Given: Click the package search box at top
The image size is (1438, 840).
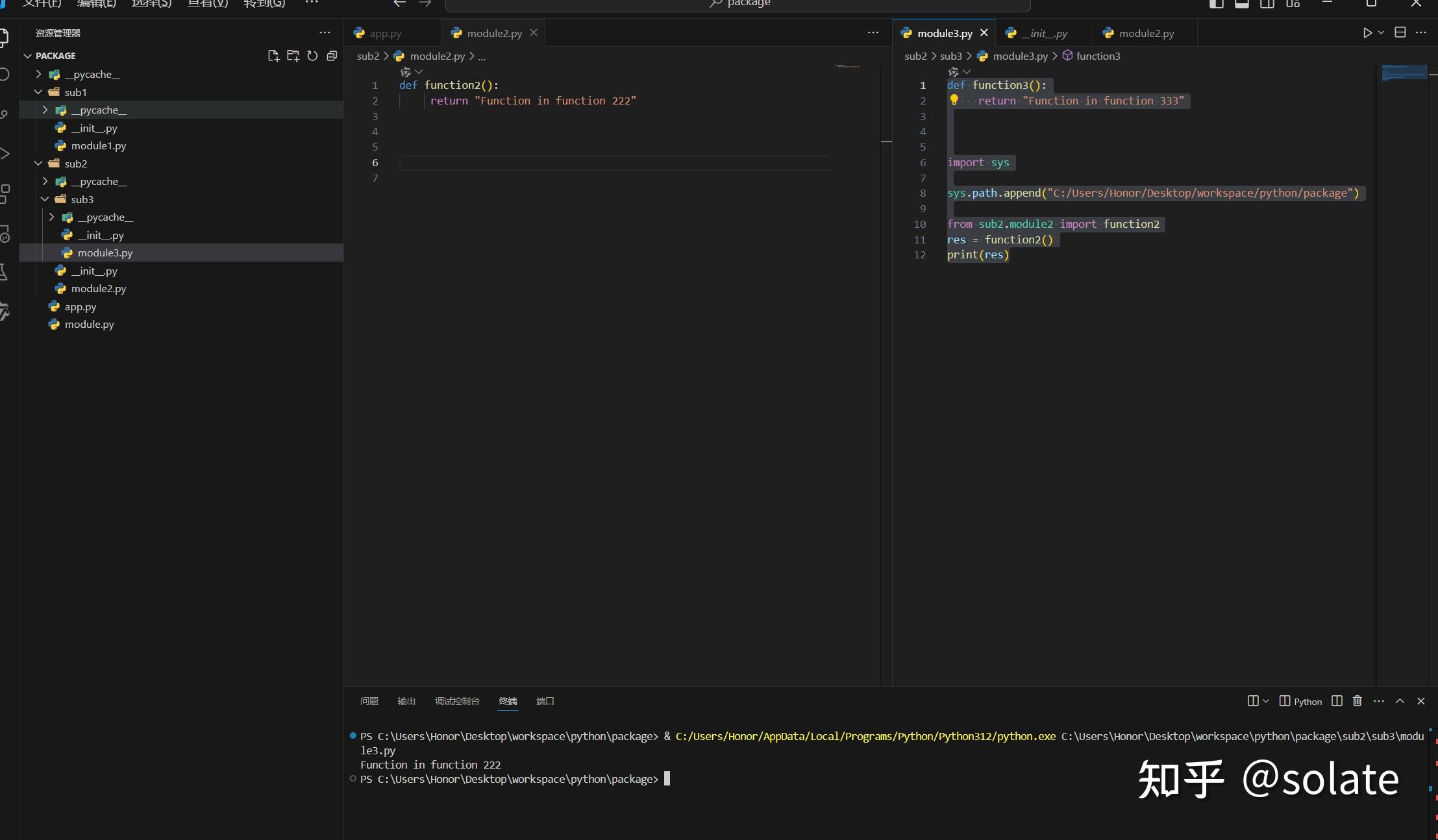Looking at the screenshot, I should click(738, 4).
